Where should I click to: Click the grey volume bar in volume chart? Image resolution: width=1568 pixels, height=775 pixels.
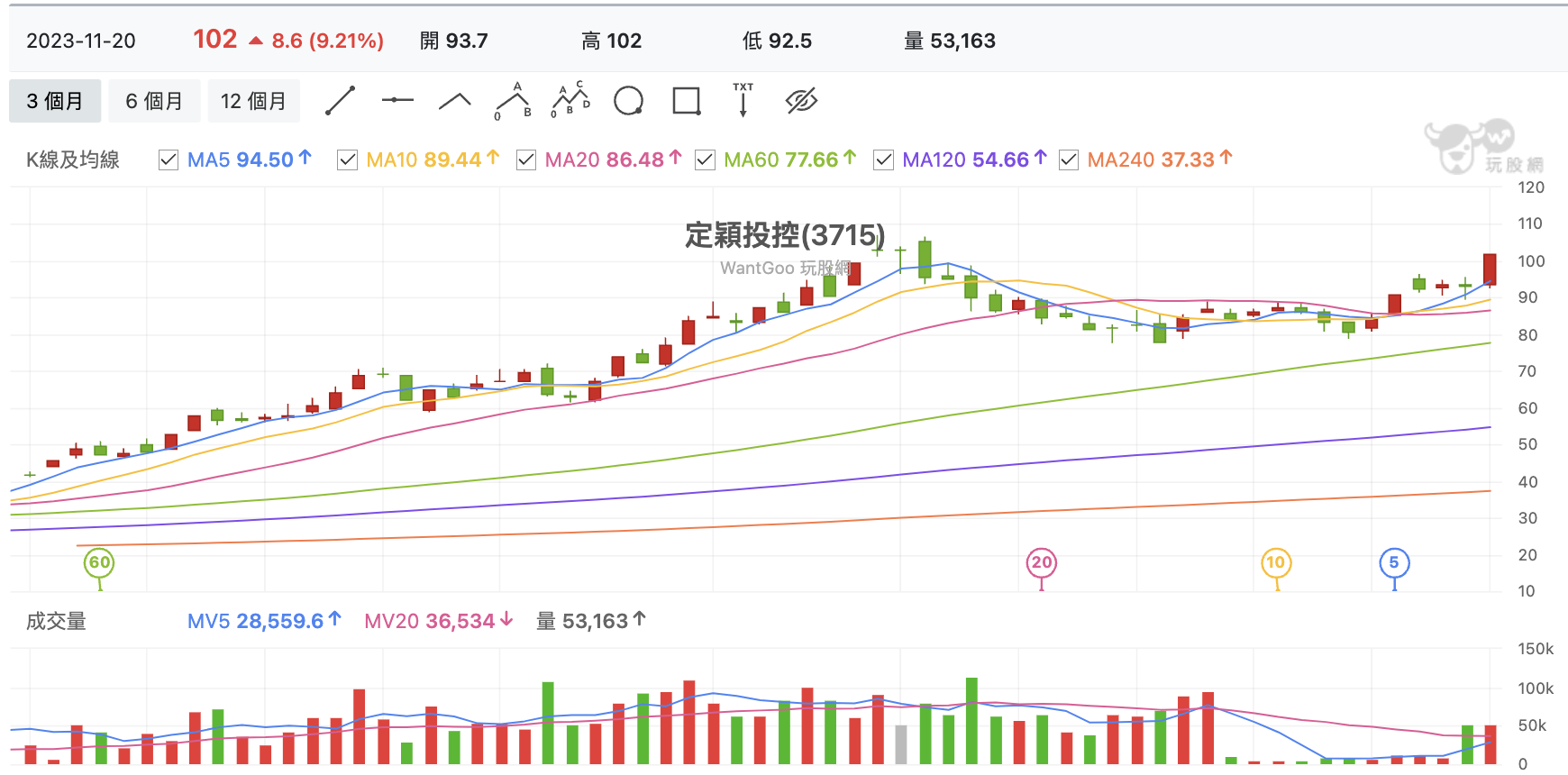900,744
